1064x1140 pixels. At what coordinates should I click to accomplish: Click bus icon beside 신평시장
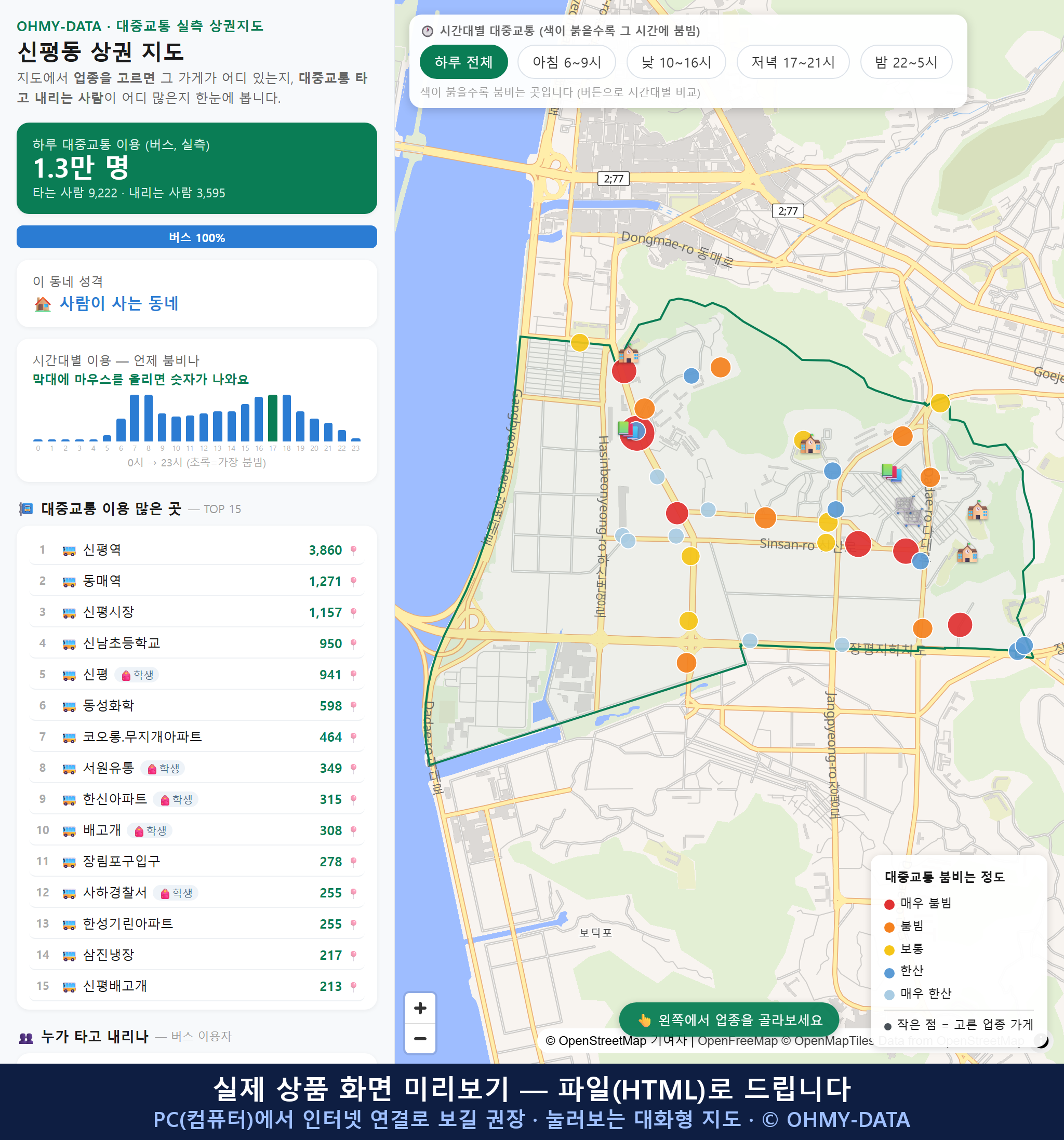click(69, 613)
